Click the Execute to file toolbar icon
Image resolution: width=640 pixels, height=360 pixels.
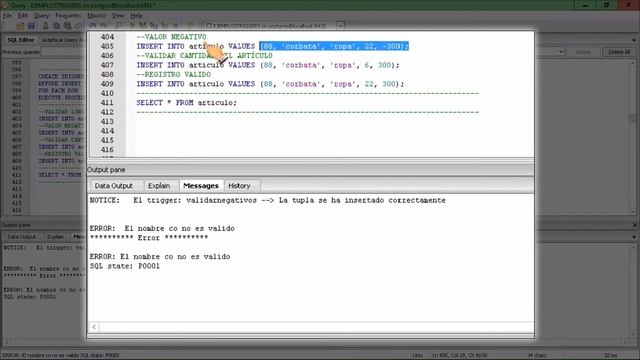point(154,26)
